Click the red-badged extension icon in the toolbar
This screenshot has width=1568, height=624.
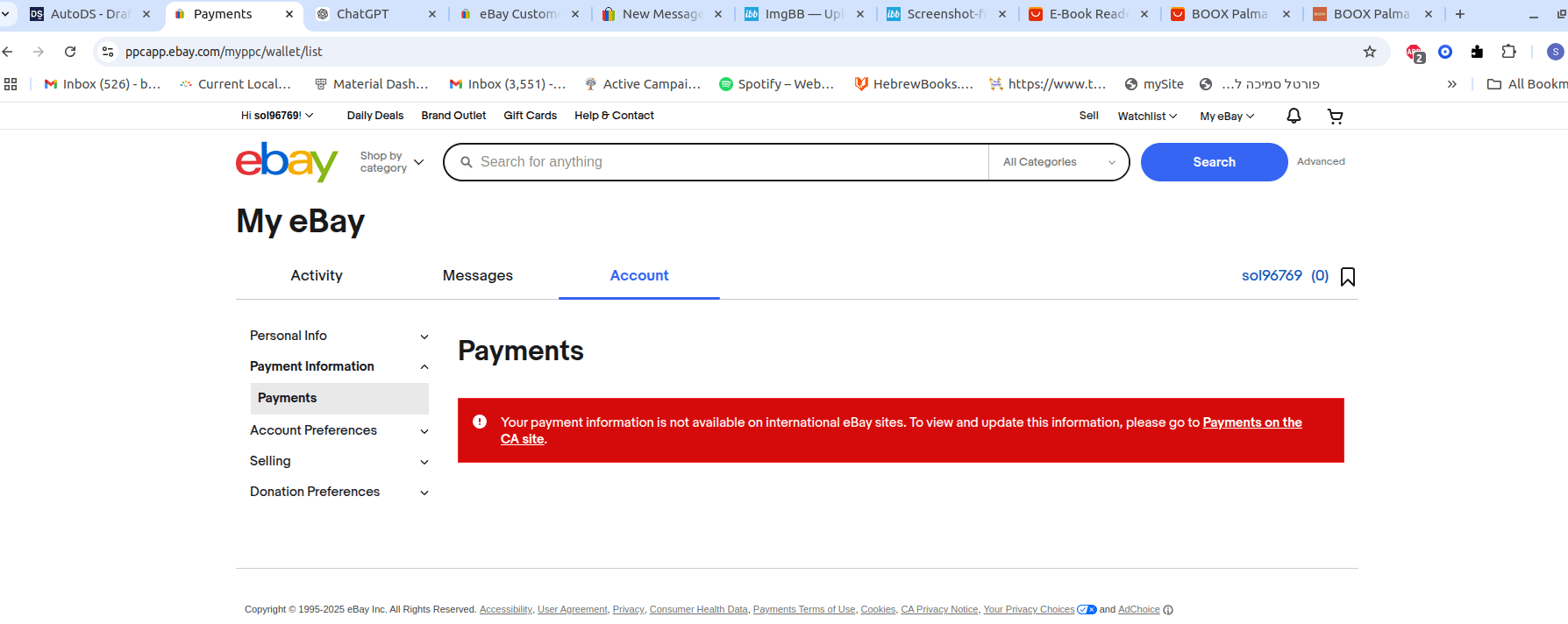coord(1415,53)
